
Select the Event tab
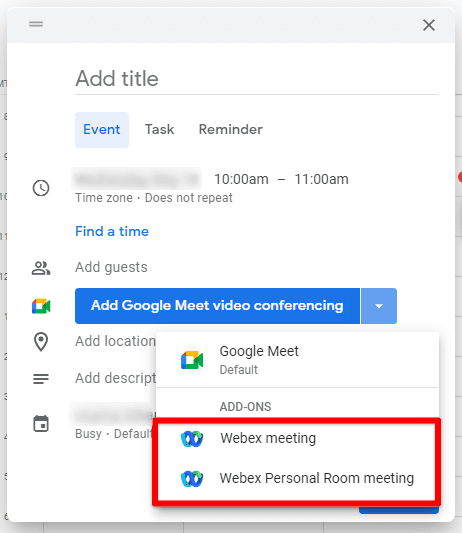(x=102, y=130)
